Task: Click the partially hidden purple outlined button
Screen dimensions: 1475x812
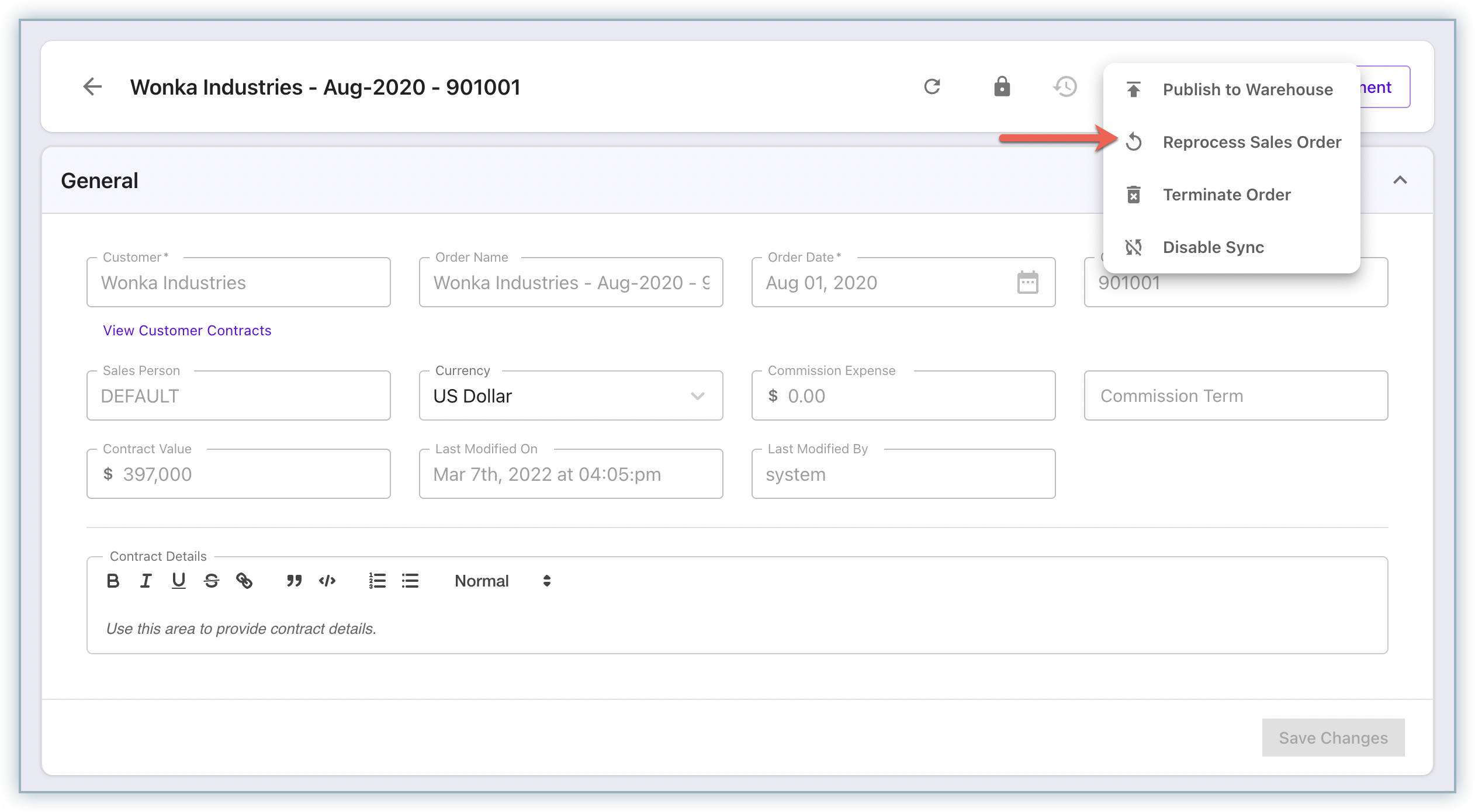Action: (x=1385, y=87)
